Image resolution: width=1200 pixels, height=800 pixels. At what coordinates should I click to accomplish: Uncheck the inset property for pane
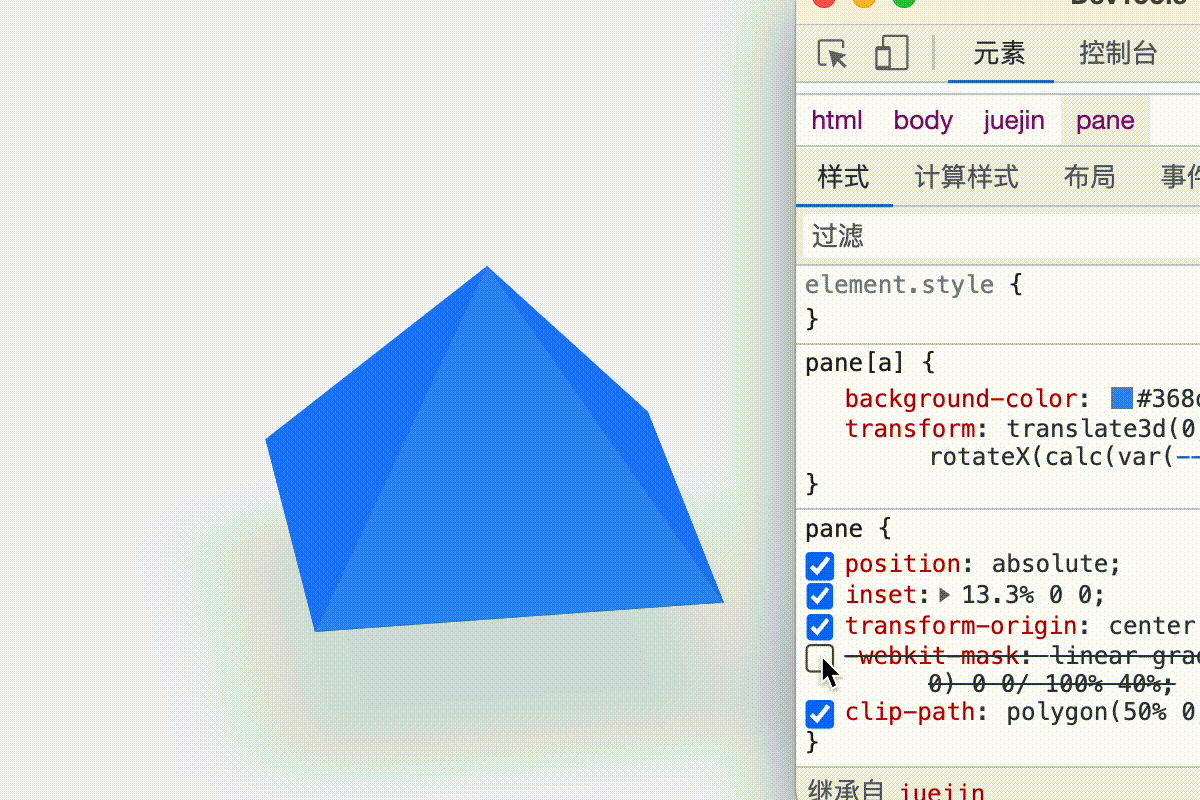[819, 596]
